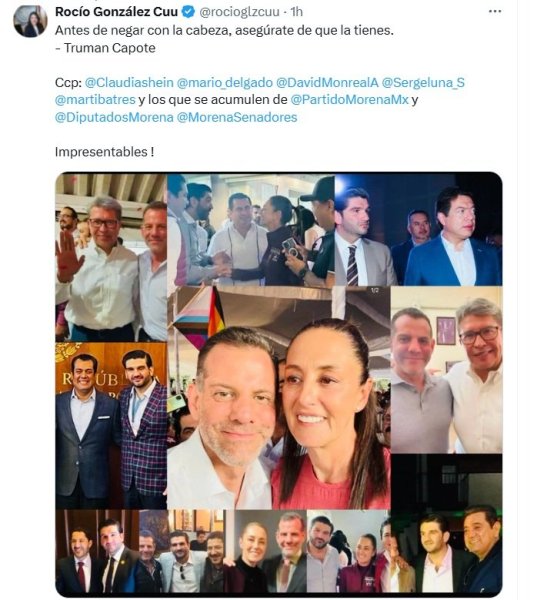The width and height of the screenshot is (537, 600).
Task: Open the 1h timestamp link
Action: [x=297, y=12]
